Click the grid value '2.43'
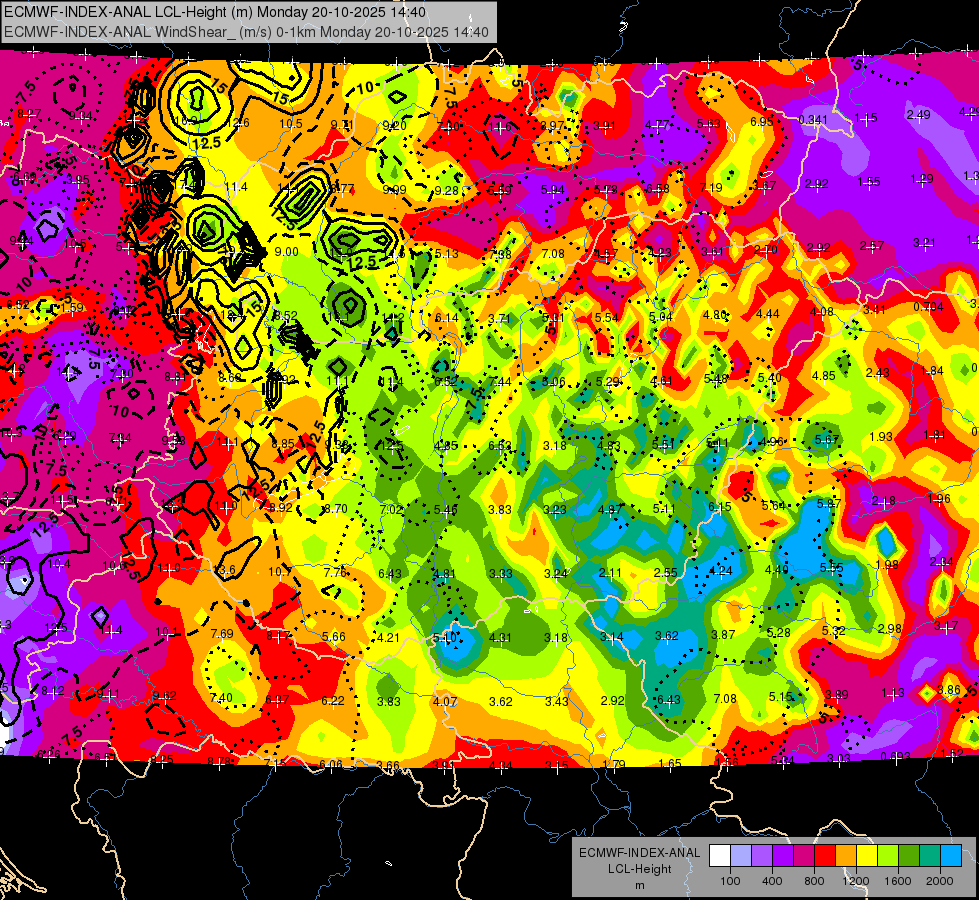979x900 pixels. pyautogui.click(x=878, y=373)
